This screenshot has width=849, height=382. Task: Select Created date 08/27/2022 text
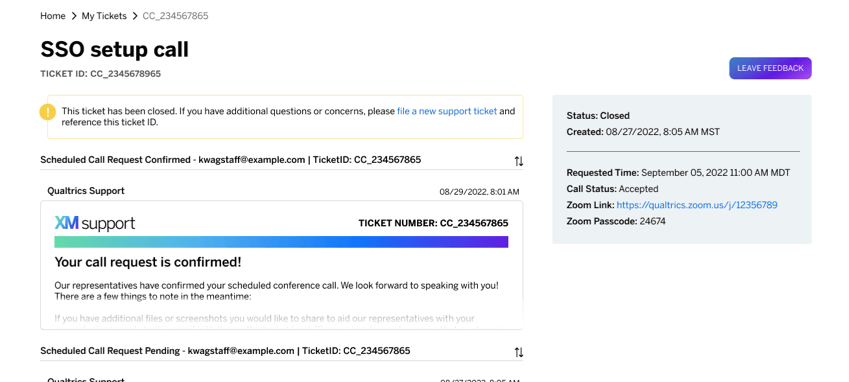coord(643,131)
